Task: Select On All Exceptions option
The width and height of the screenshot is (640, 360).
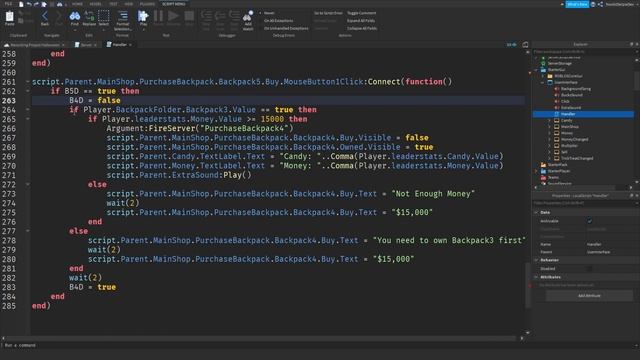Action: click(x=278, y=20)
